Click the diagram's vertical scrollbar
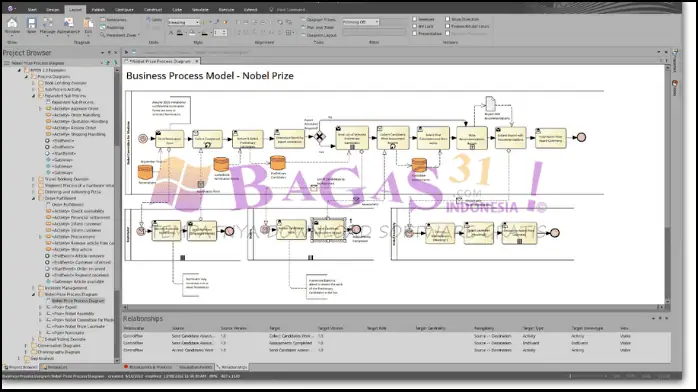The width and height of the screenshot is (698, 392). click(667, 185)
